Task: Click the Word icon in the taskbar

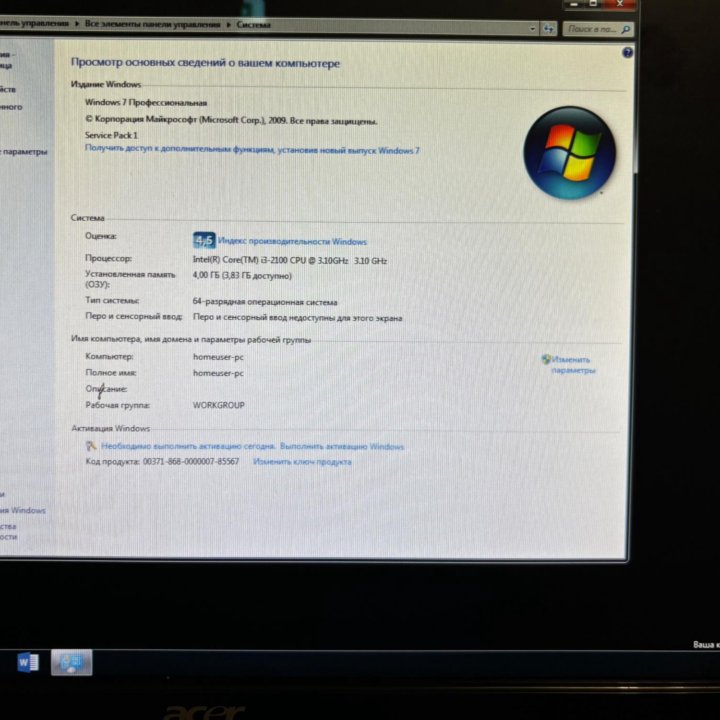Action: click(x=28, y=663)
